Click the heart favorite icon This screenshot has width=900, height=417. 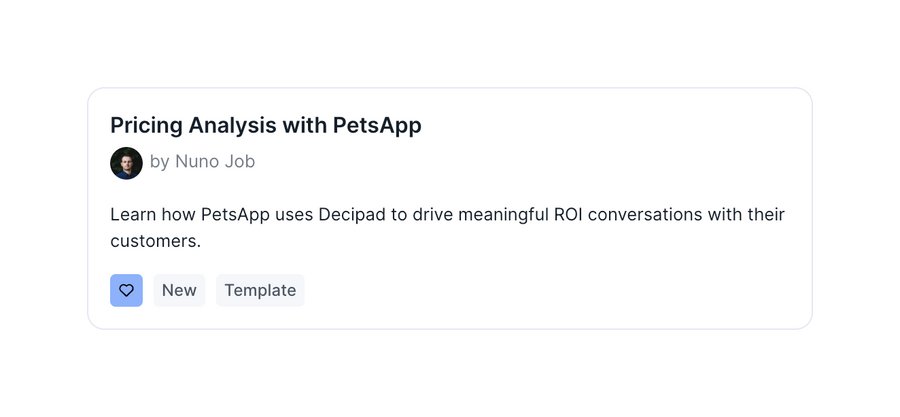click(126, 290)
